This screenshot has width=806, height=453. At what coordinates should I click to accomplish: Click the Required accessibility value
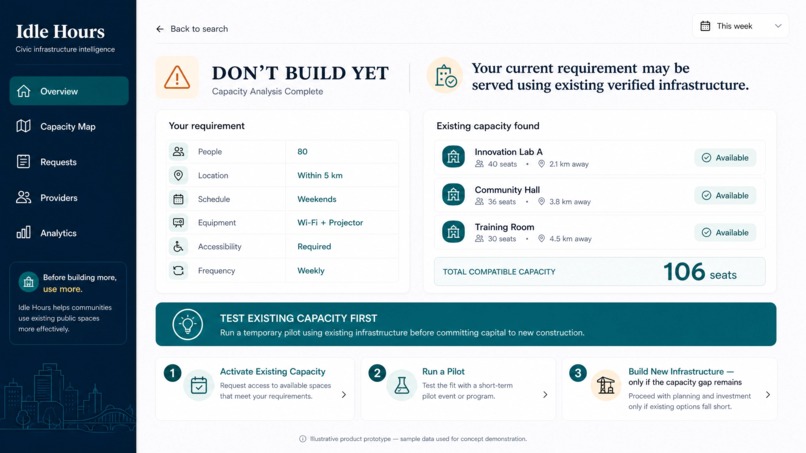point(314,246)
